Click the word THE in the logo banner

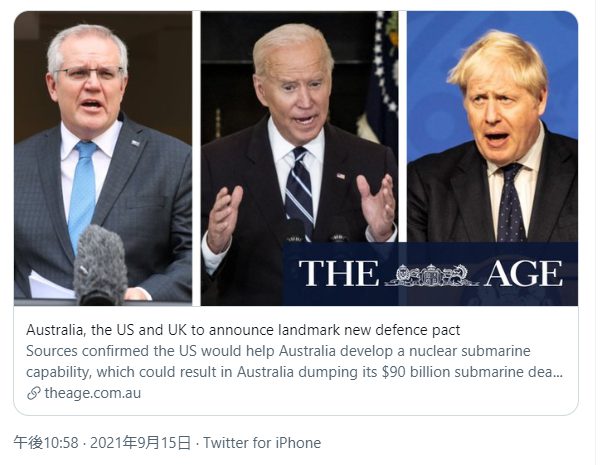(338, 273)
